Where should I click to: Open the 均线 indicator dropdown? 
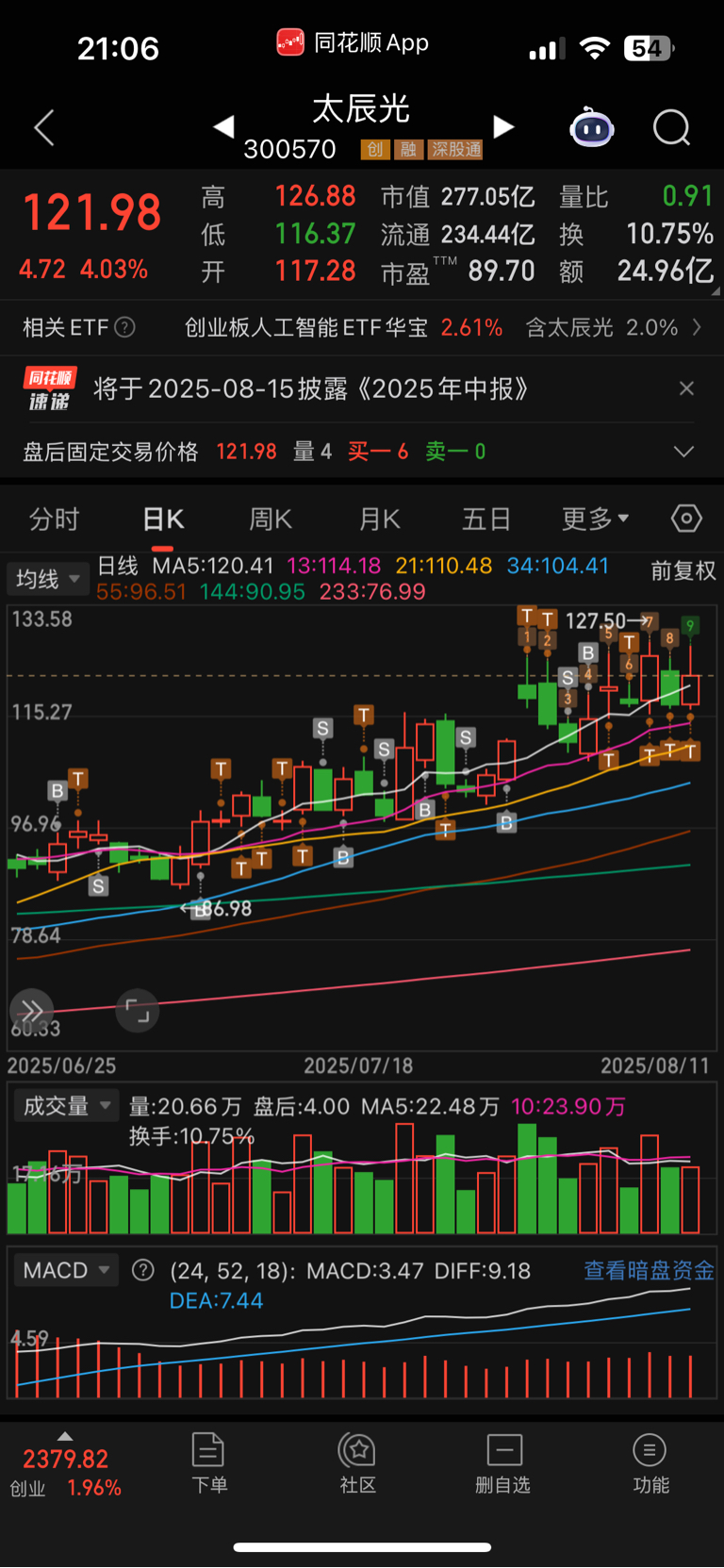47,578
